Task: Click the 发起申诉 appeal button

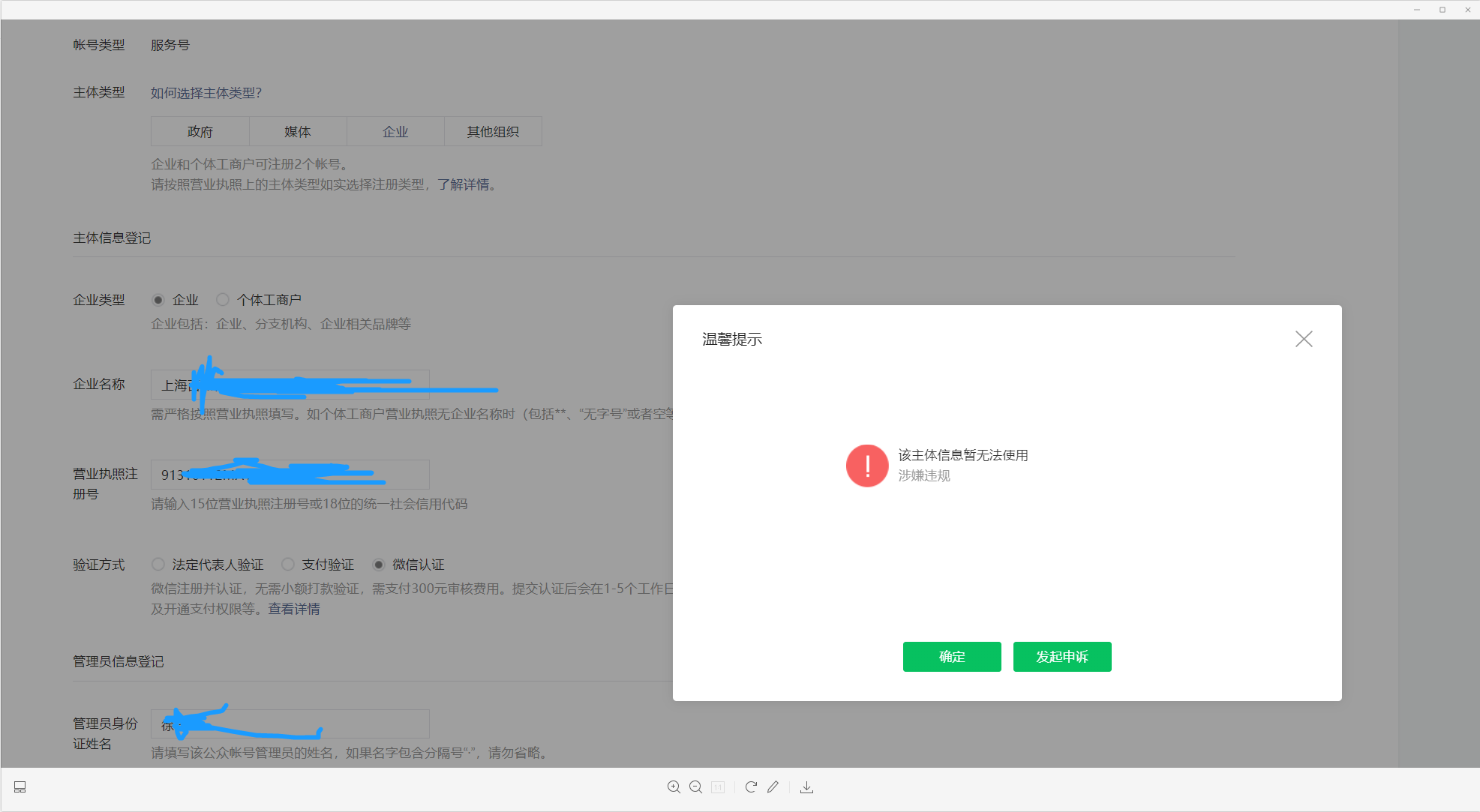Action: click(1061, 657)
